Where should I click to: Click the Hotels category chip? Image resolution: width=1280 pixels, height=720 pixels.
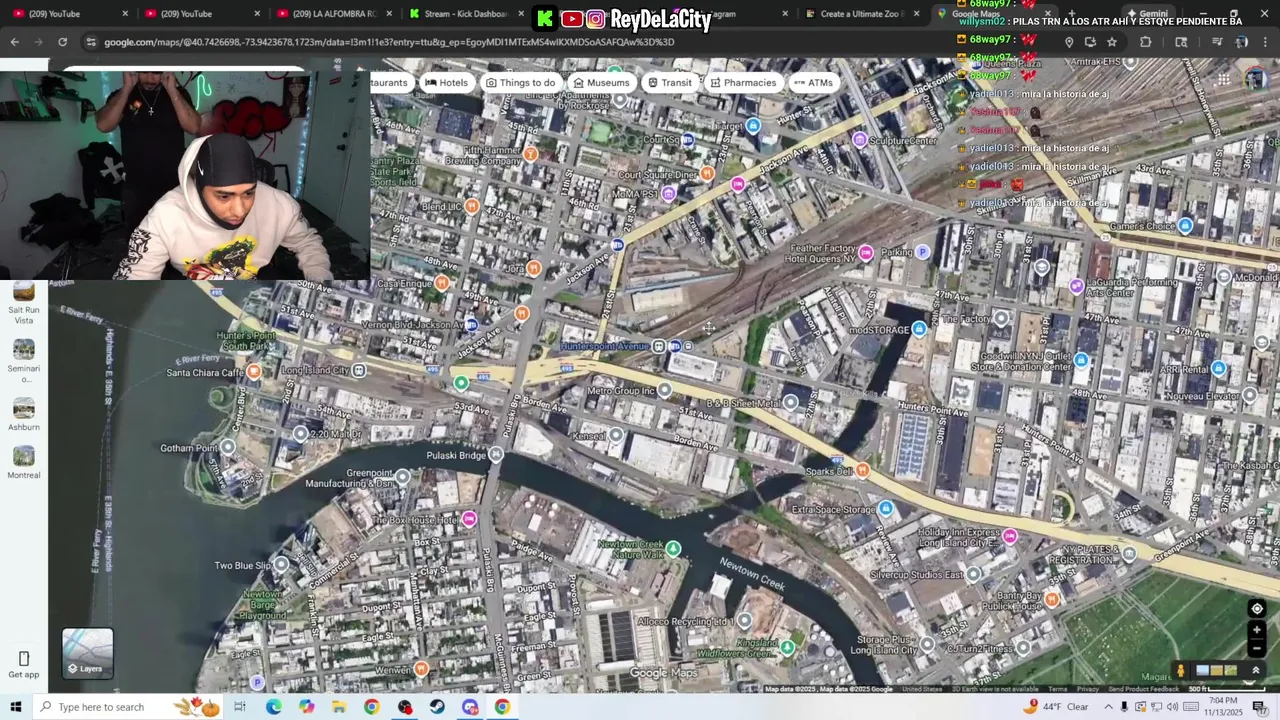point(446,83)
